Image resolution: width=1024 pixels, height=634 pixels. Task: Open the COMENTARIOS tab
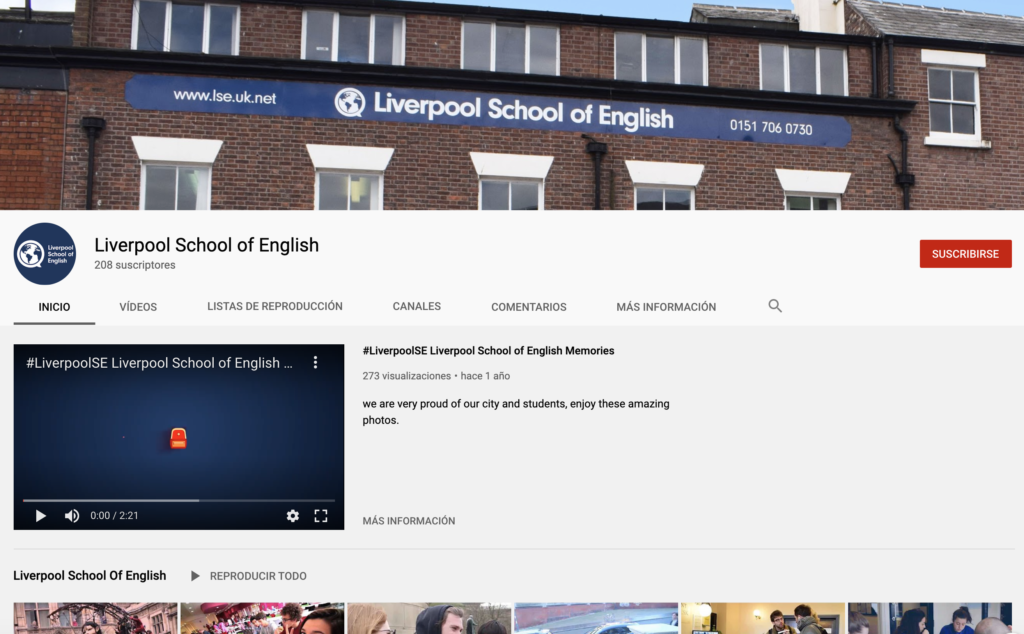point(529,307)
